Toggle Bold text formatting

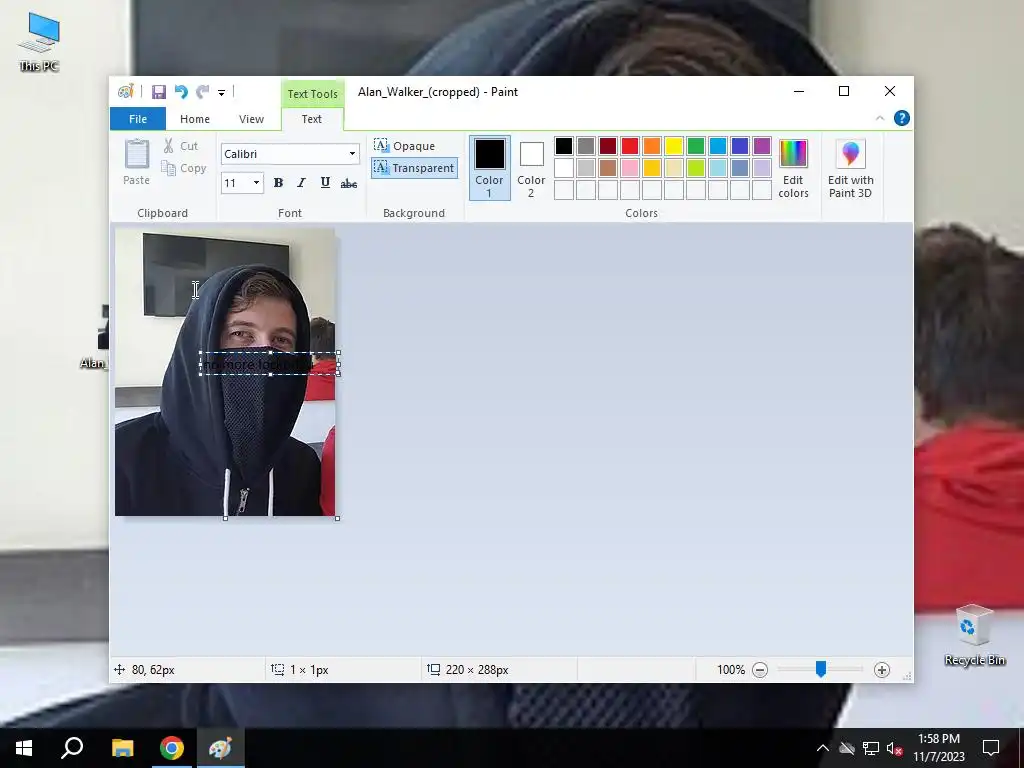(278, 183)
